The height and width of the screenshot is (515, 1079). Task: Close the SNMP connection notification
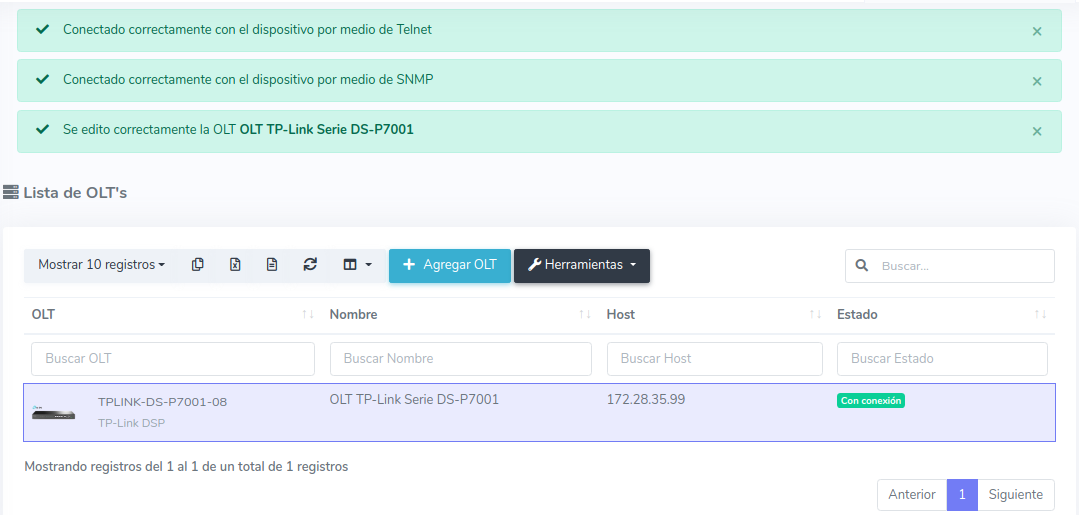pos(1037,81)
